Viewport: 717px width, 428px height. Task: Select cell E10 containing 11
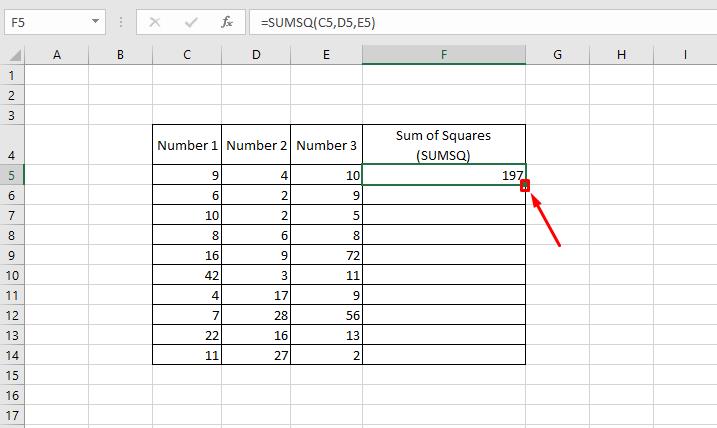[x=326, y=275]
